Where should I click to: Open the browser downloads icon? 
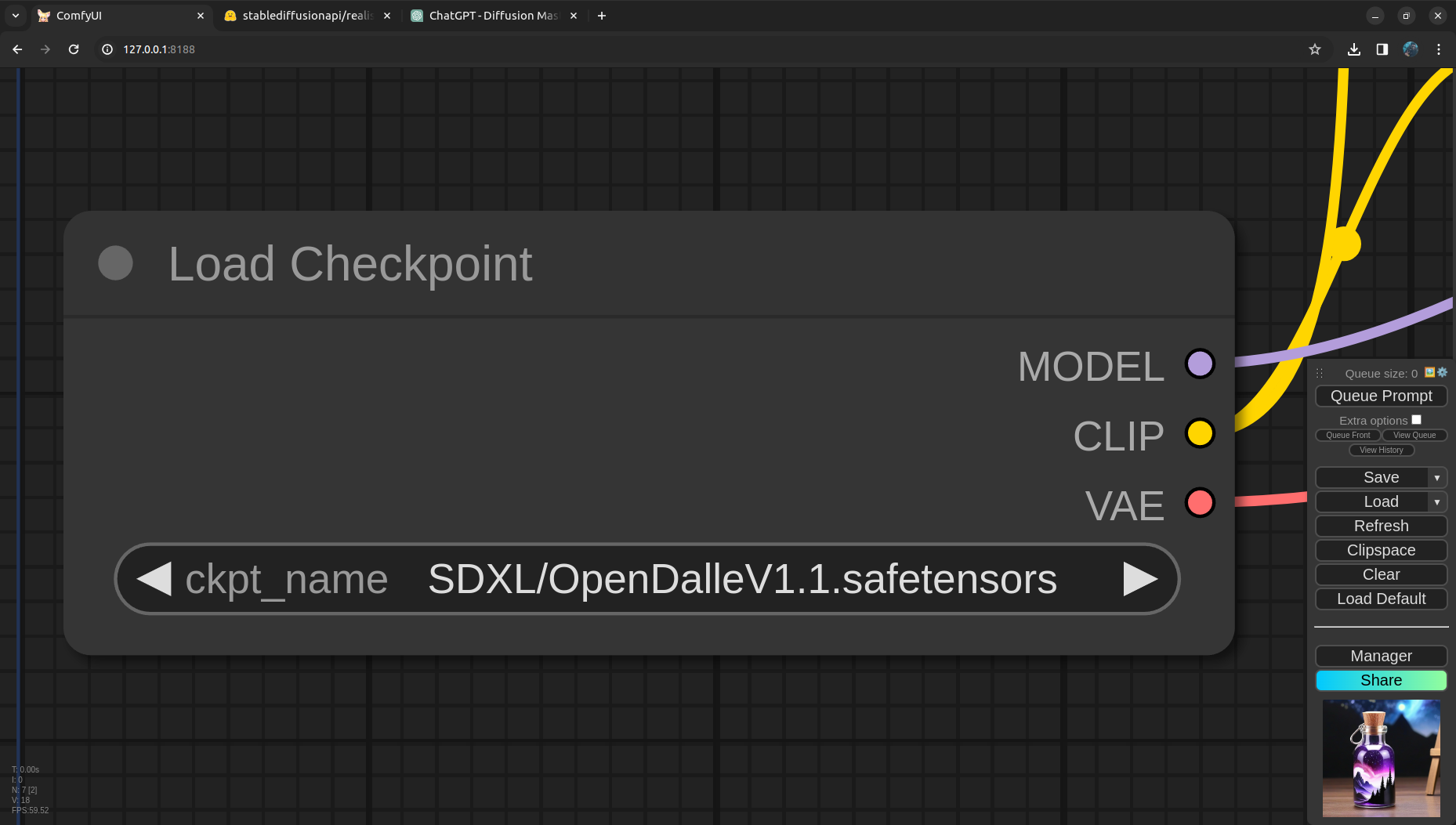[1354, 49]
